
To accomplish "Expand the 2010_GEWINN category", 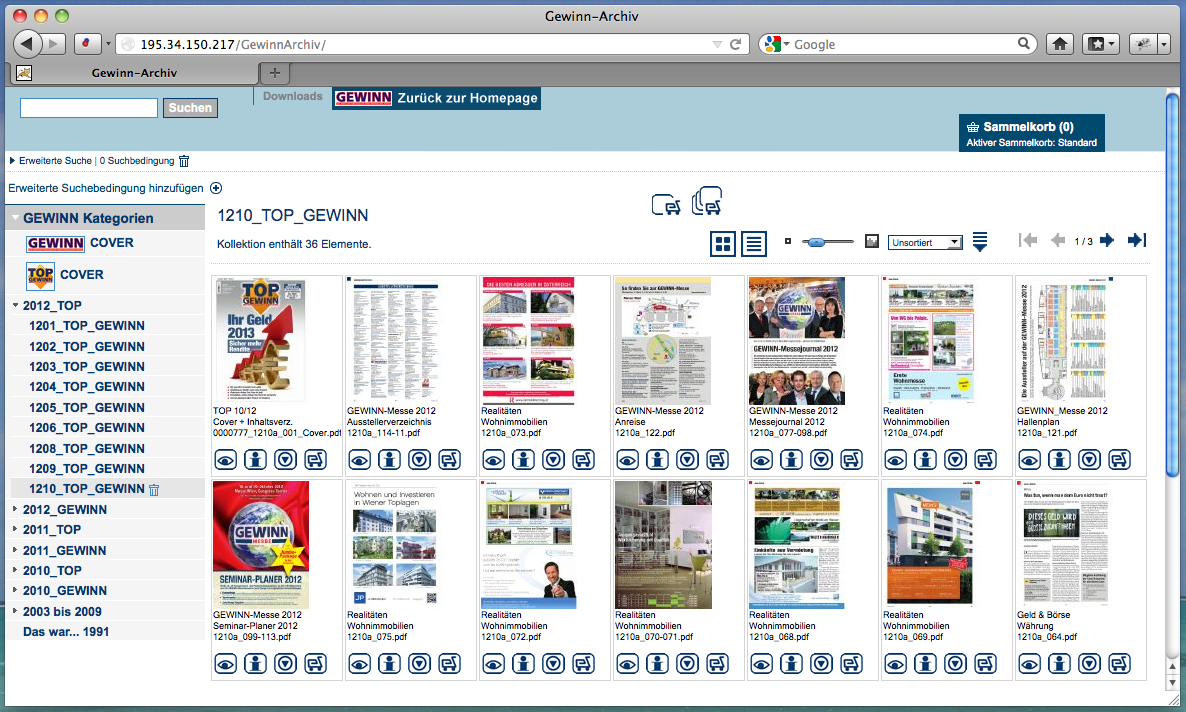I will pyautogui.click(x=15, y=590).
